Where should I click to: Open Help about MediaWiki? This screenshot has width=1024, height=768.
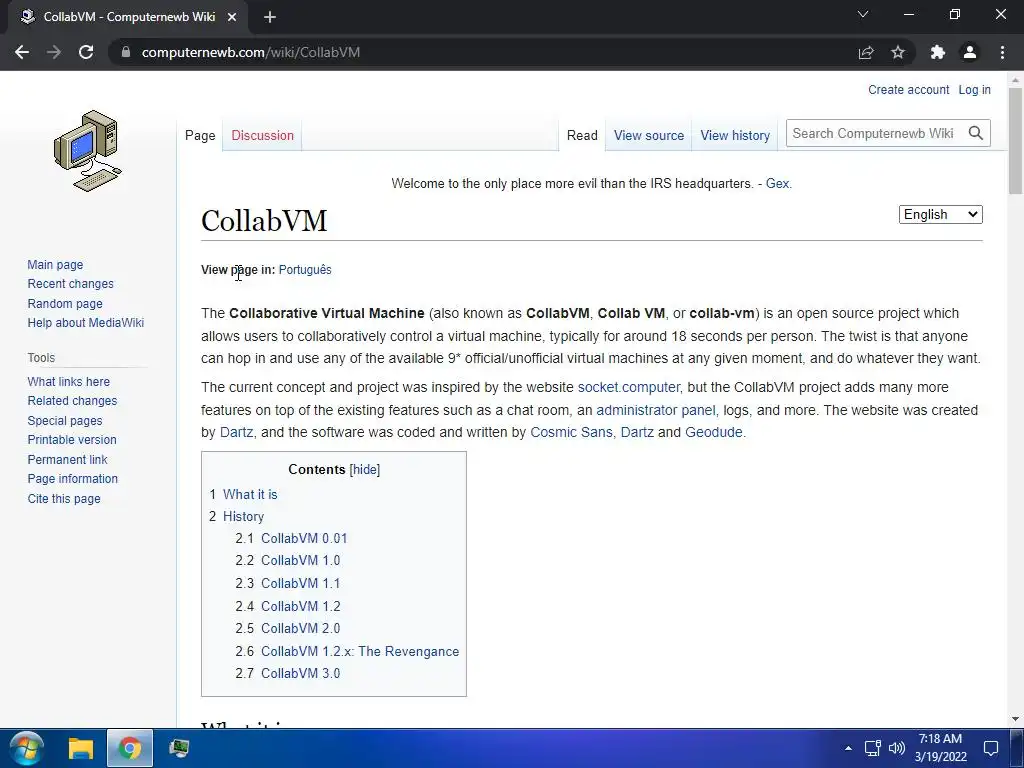[x=86, y=323]
